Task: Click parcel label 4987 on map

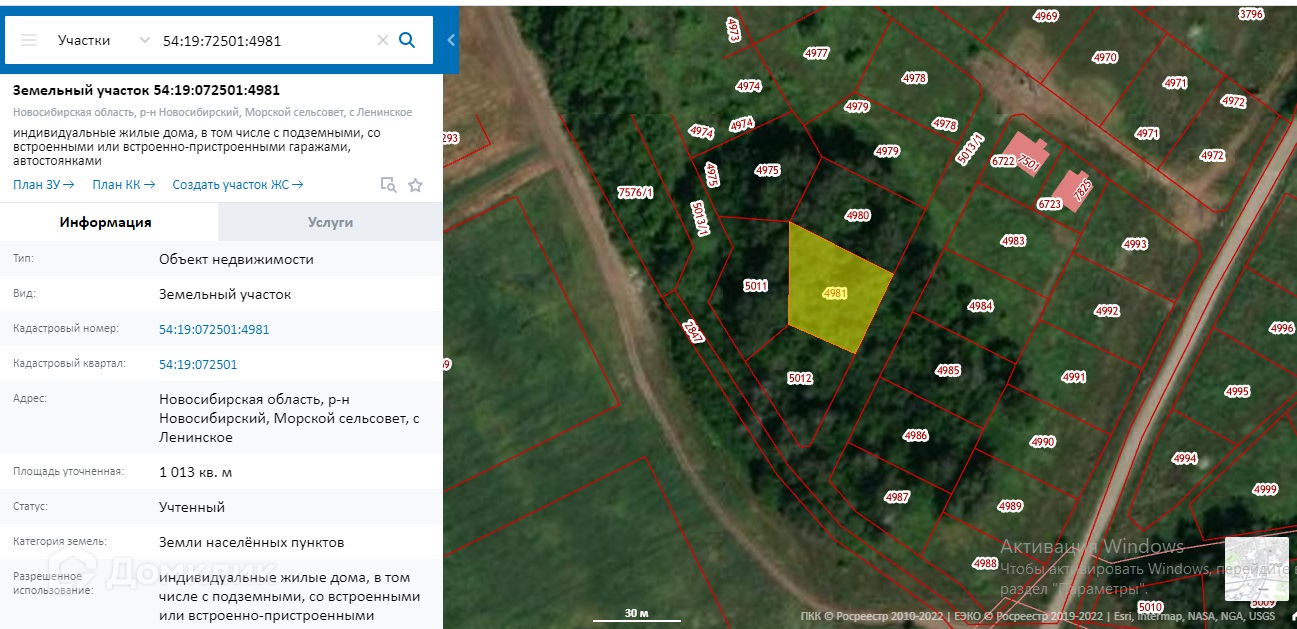Action: click(897, 497)
